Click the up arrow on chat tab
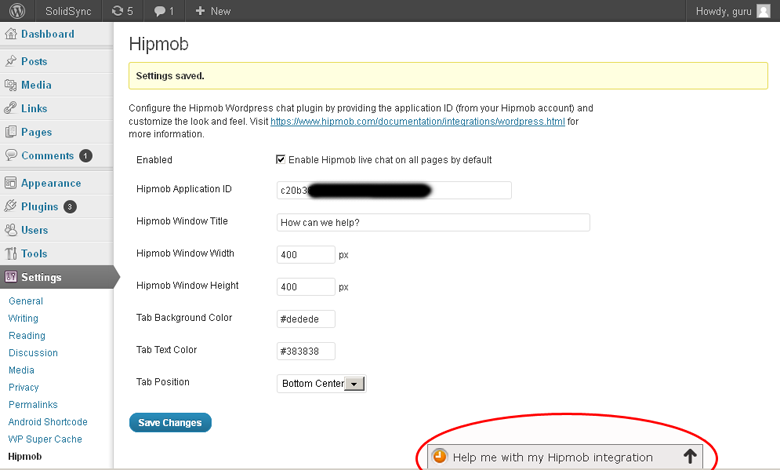Screen dimensions: 780x470 689,457
